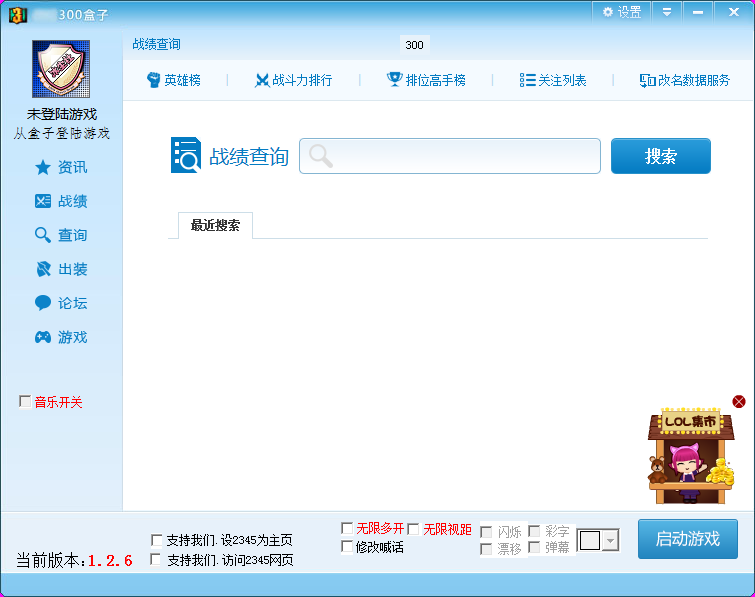Screen dimensions: 755x597
Task: Open the 战斗力排行 ranking tab
Action: [293, 80]
